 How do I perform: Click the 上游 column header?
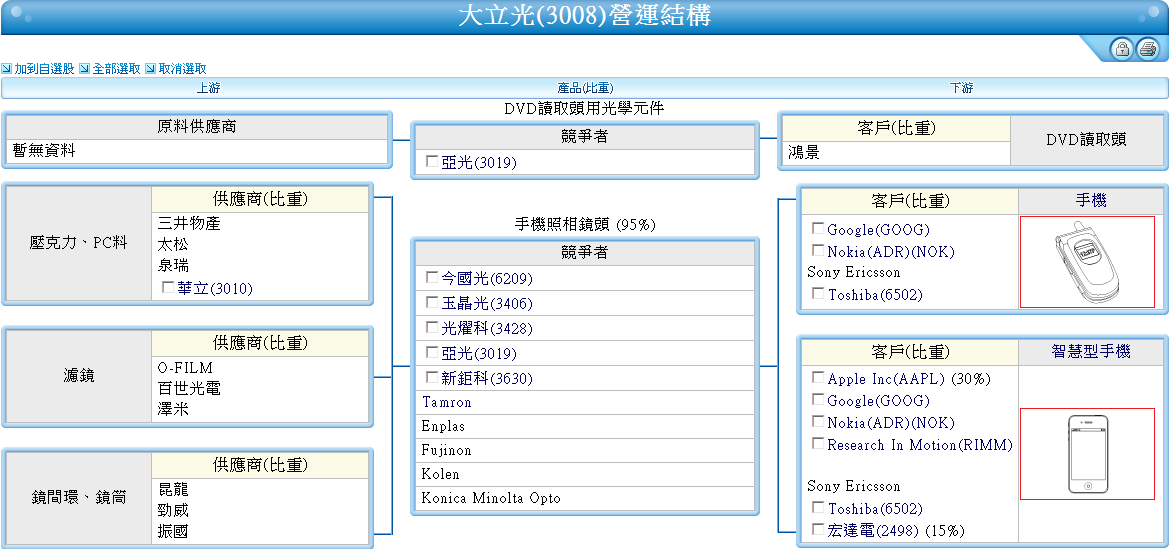[x=208, y=88]
